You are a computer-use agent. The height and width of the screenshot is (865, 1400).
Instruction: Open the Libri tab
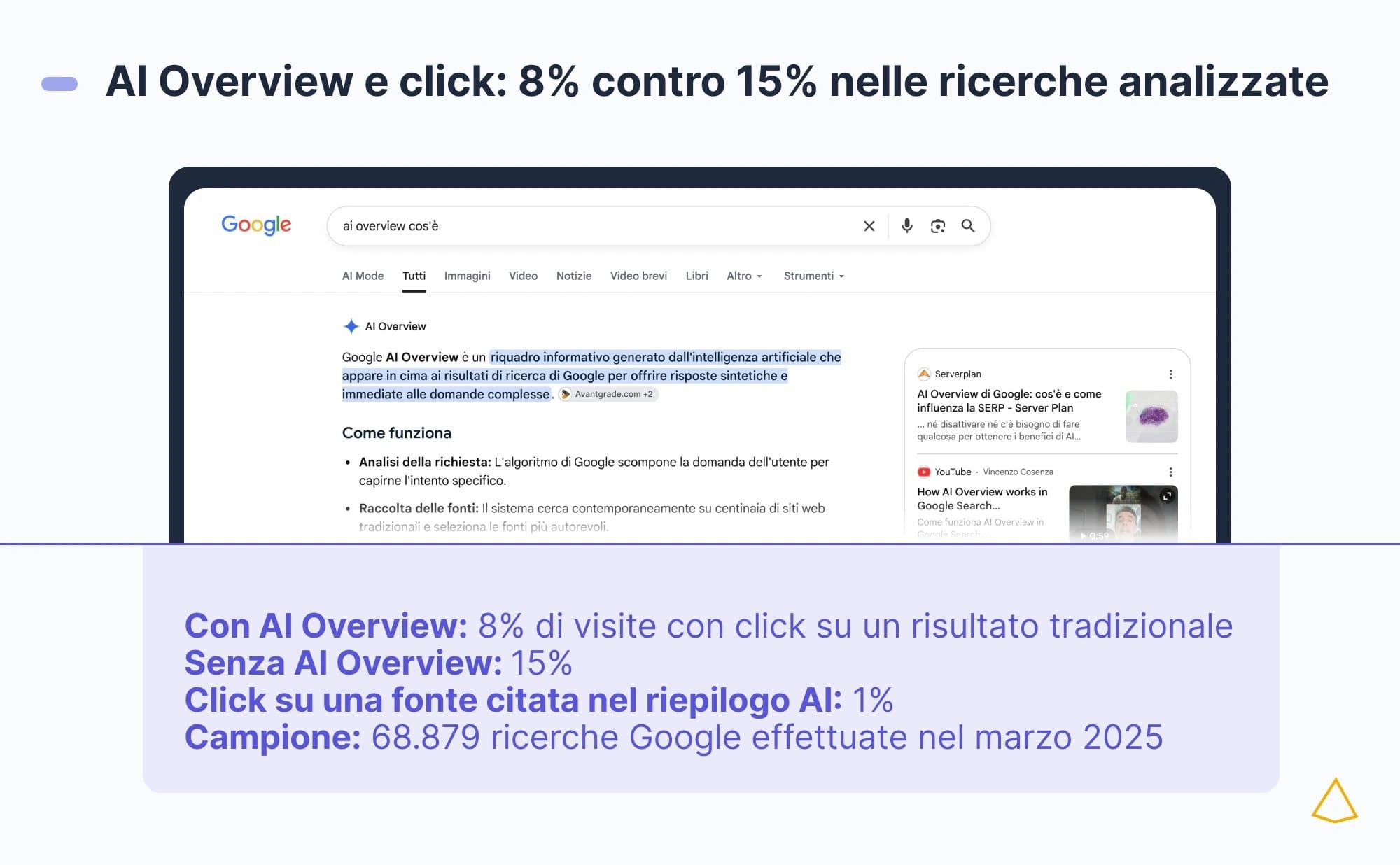click(696, 276)
